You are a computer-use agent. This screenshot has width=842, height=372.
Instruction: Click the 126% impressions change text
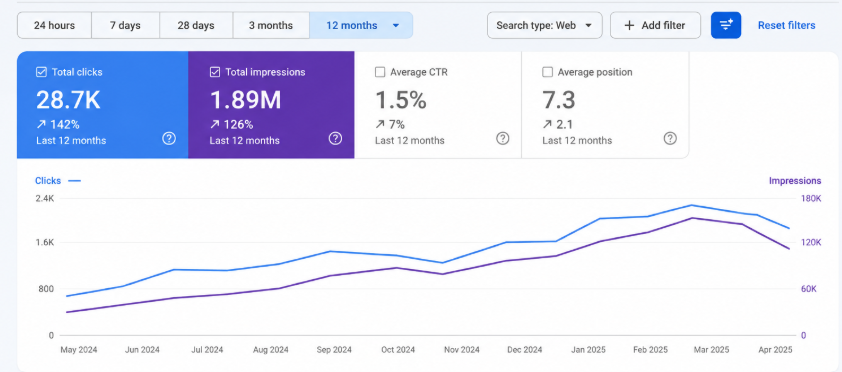coord(238,125)
